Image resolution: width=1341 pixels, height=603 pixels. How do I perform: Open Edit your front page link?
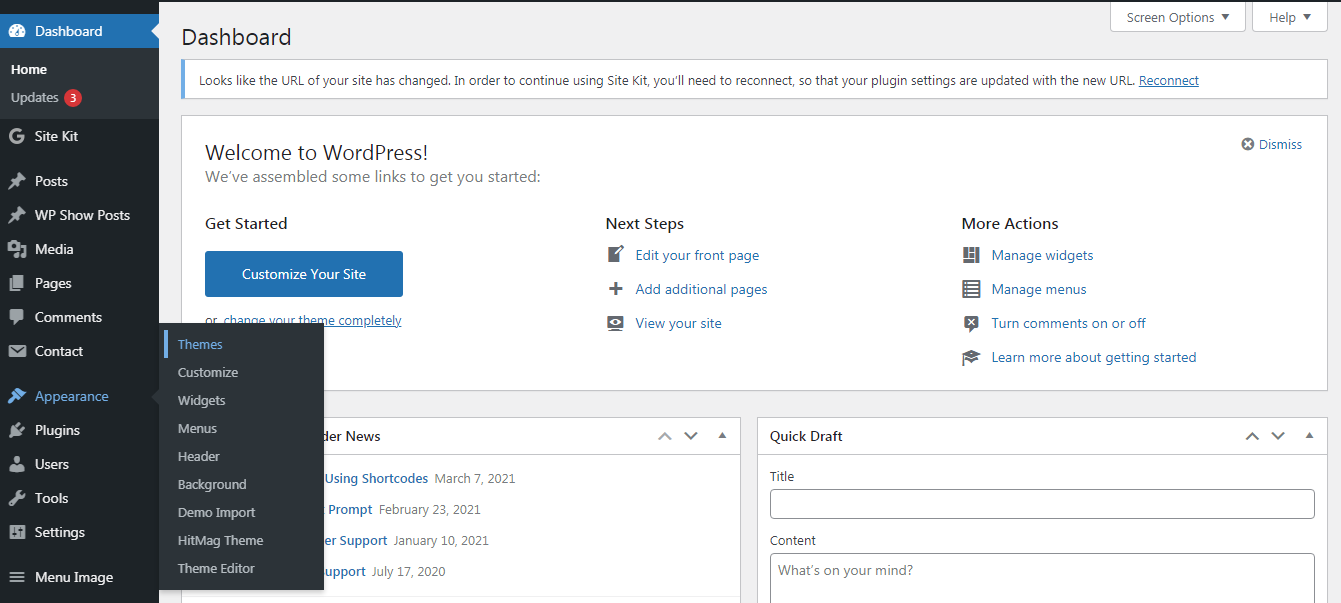click(x=697, y=255)
